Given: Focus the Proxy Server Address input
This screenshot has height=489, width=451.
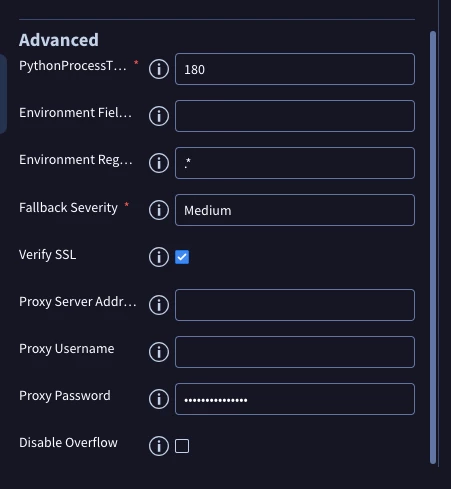Looking at the screenshot, I should [295, 305].
